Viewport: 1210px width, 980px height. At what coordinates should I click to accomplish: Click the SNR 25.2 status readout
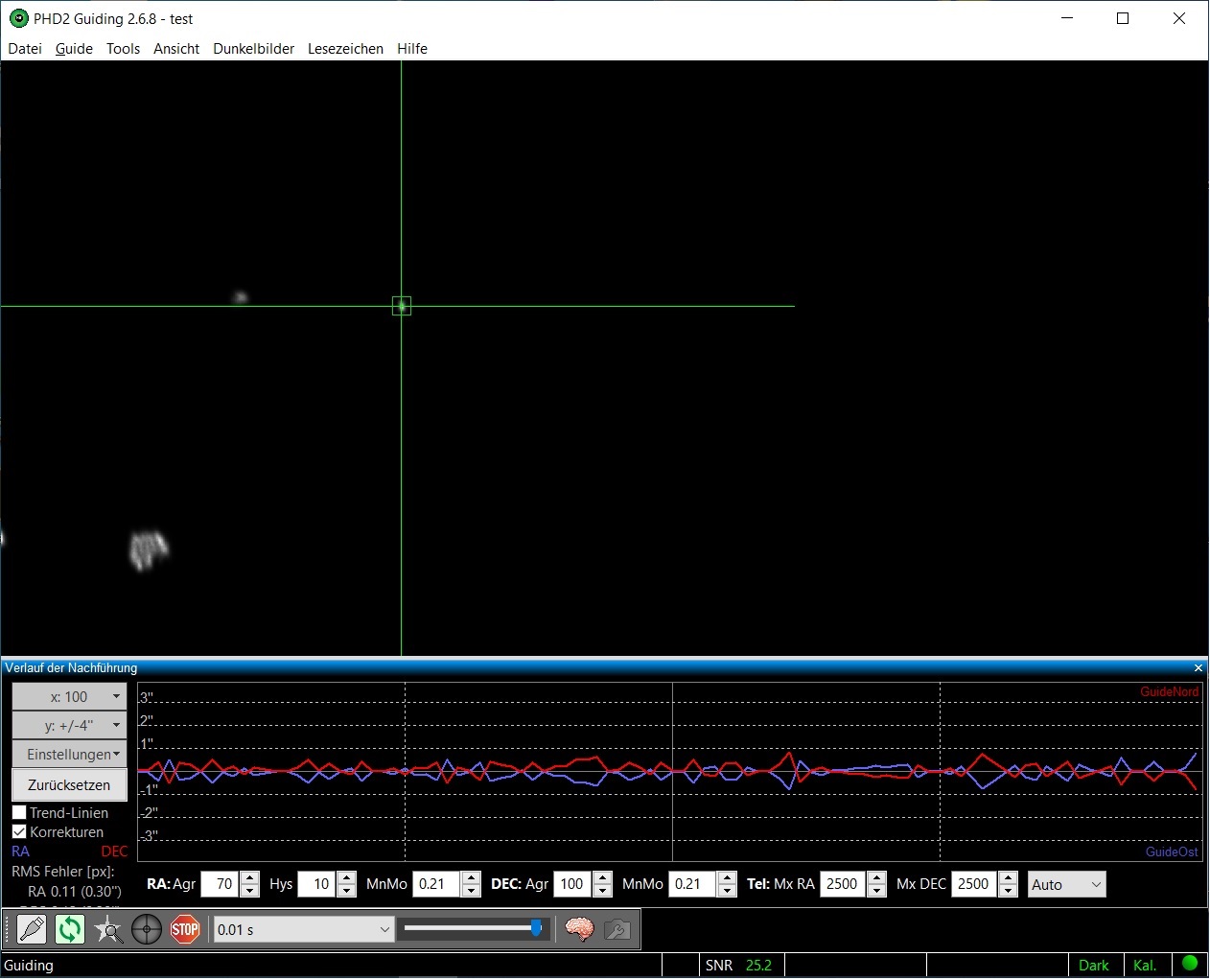pyautogui.click(x=739, y=965)
